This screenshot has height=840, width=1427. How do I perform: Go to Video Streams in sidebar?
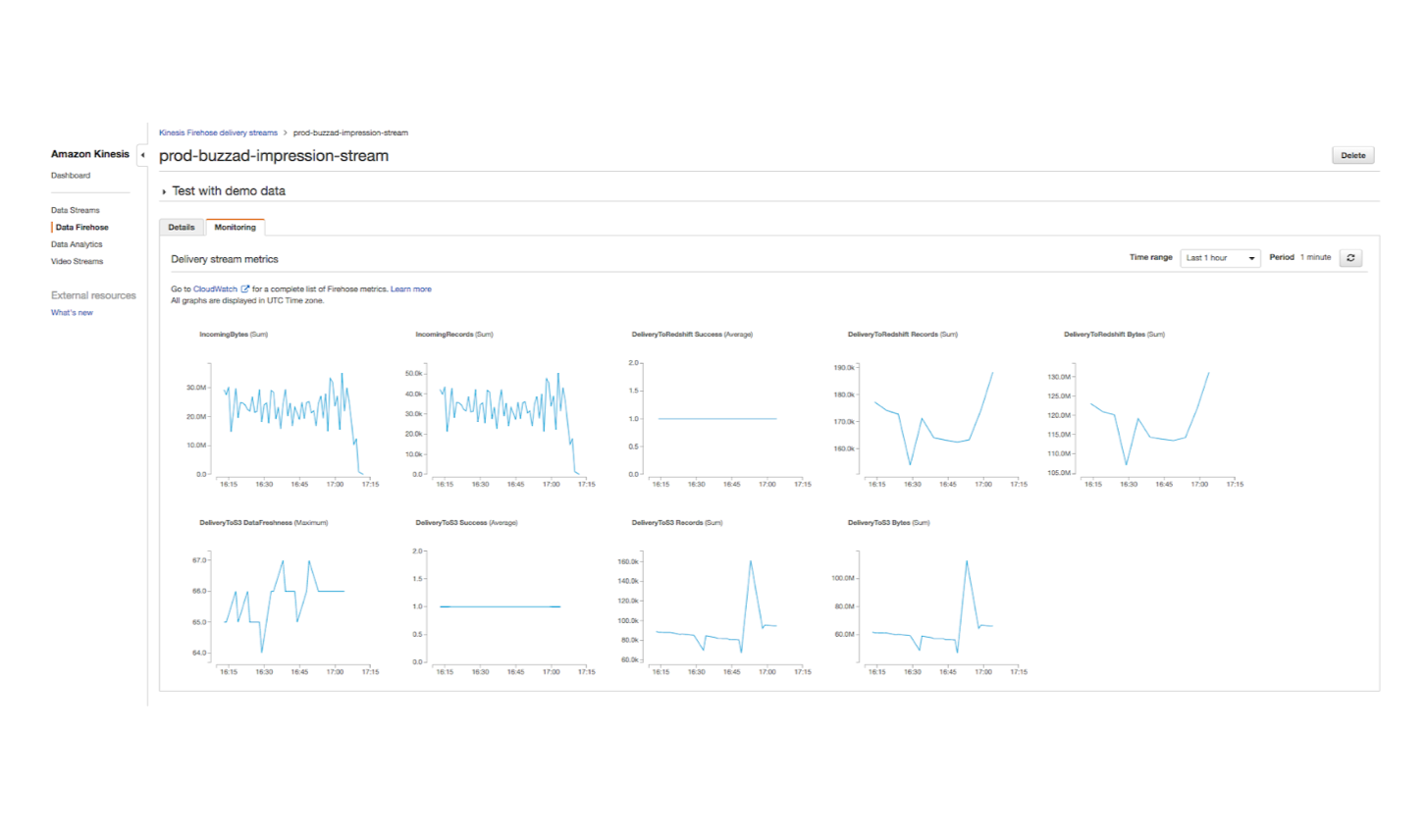(x=77, y=262)
